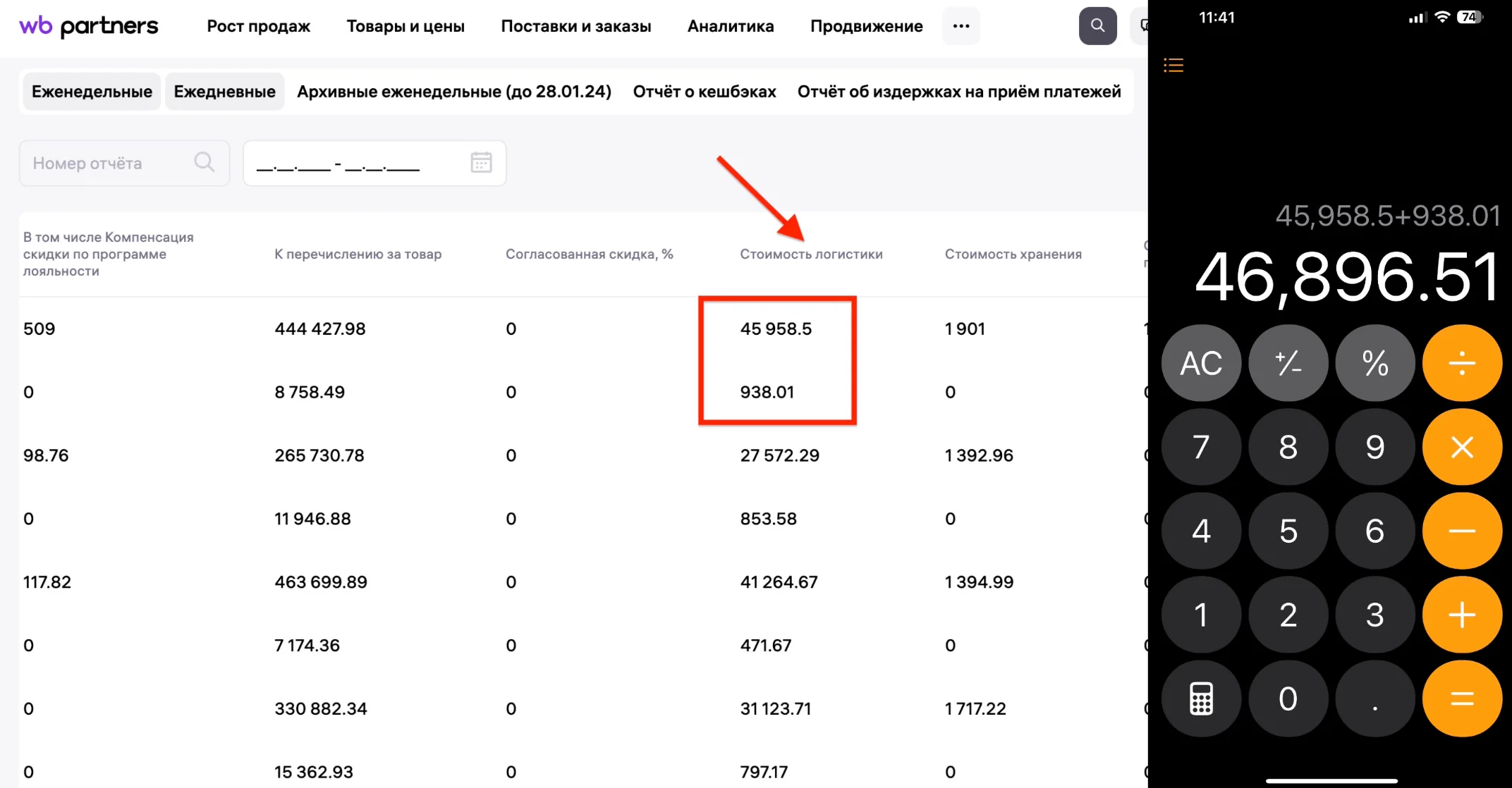The height and width of the screenshot is (788, 1512).
Task: Switch to the Ежедневные tab
Action: (x=224, y=92)
